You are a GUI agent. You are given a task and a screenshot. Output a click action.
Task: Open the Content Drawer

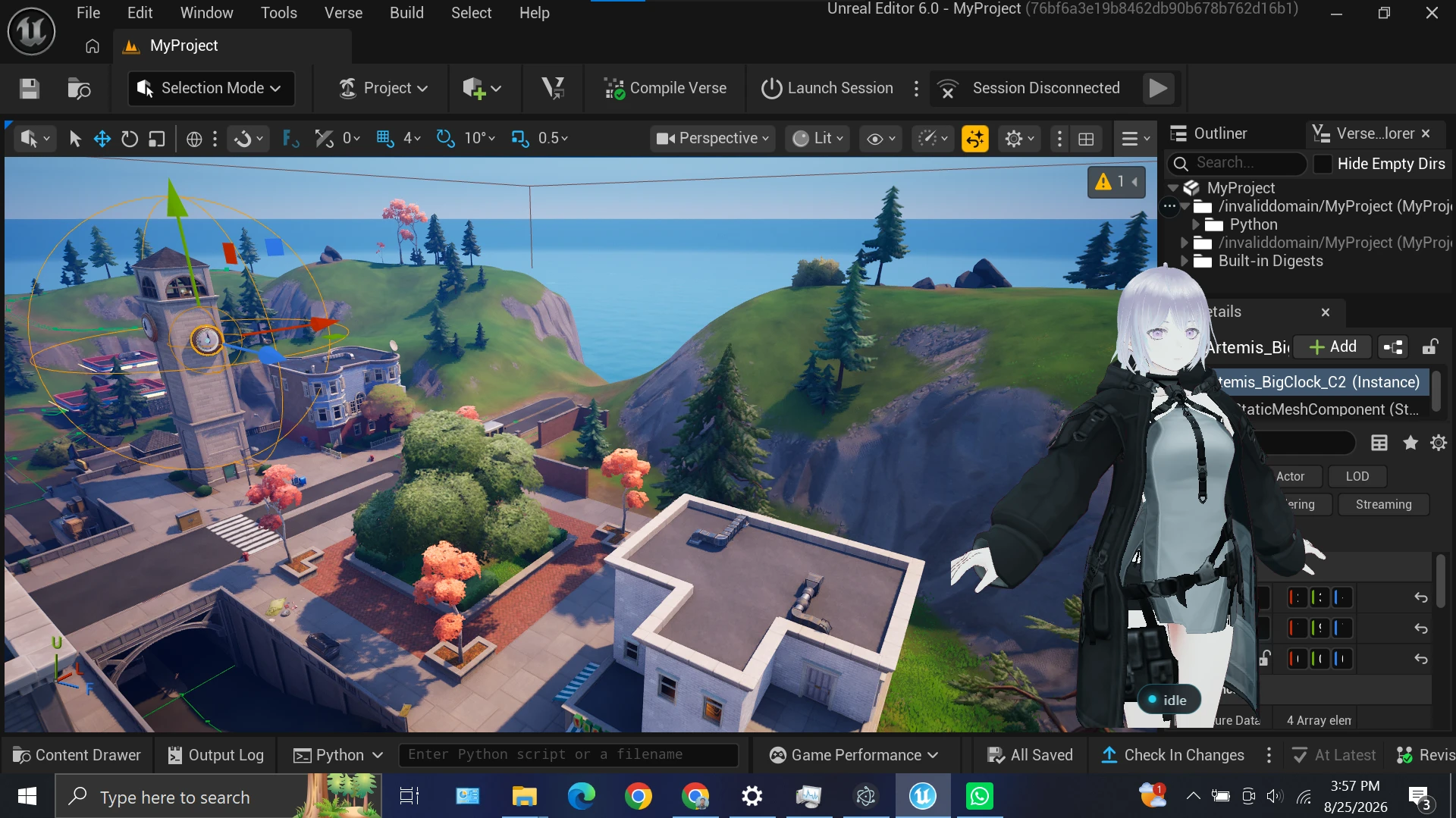click(77, 755)
